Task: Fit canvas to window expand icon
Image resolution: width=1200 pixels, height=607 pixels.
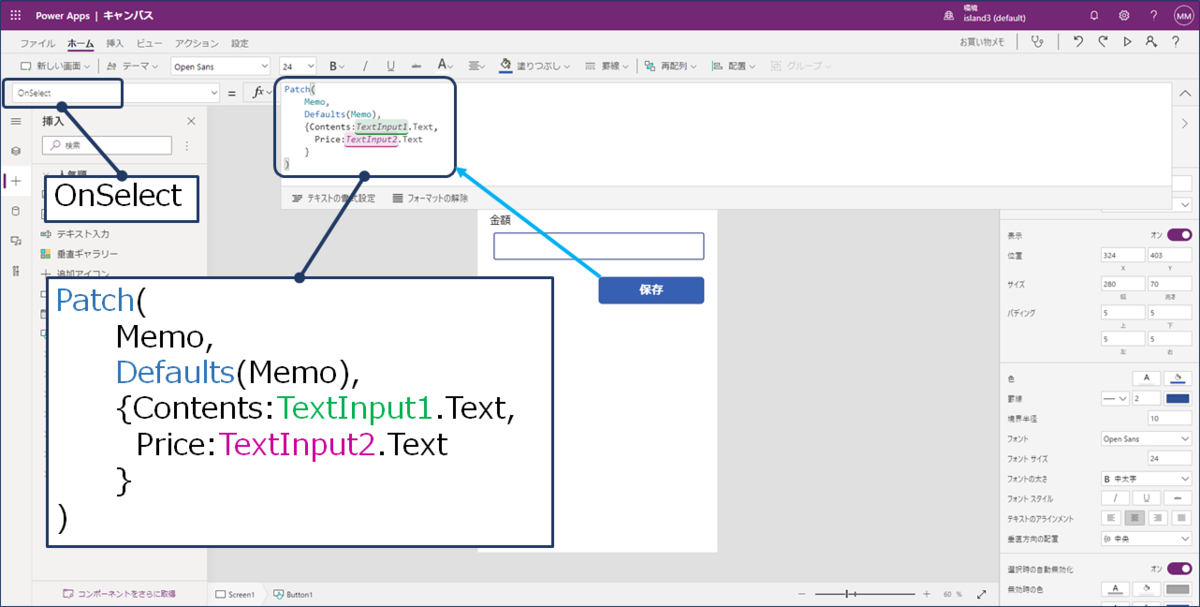Action: pos(981,594)
